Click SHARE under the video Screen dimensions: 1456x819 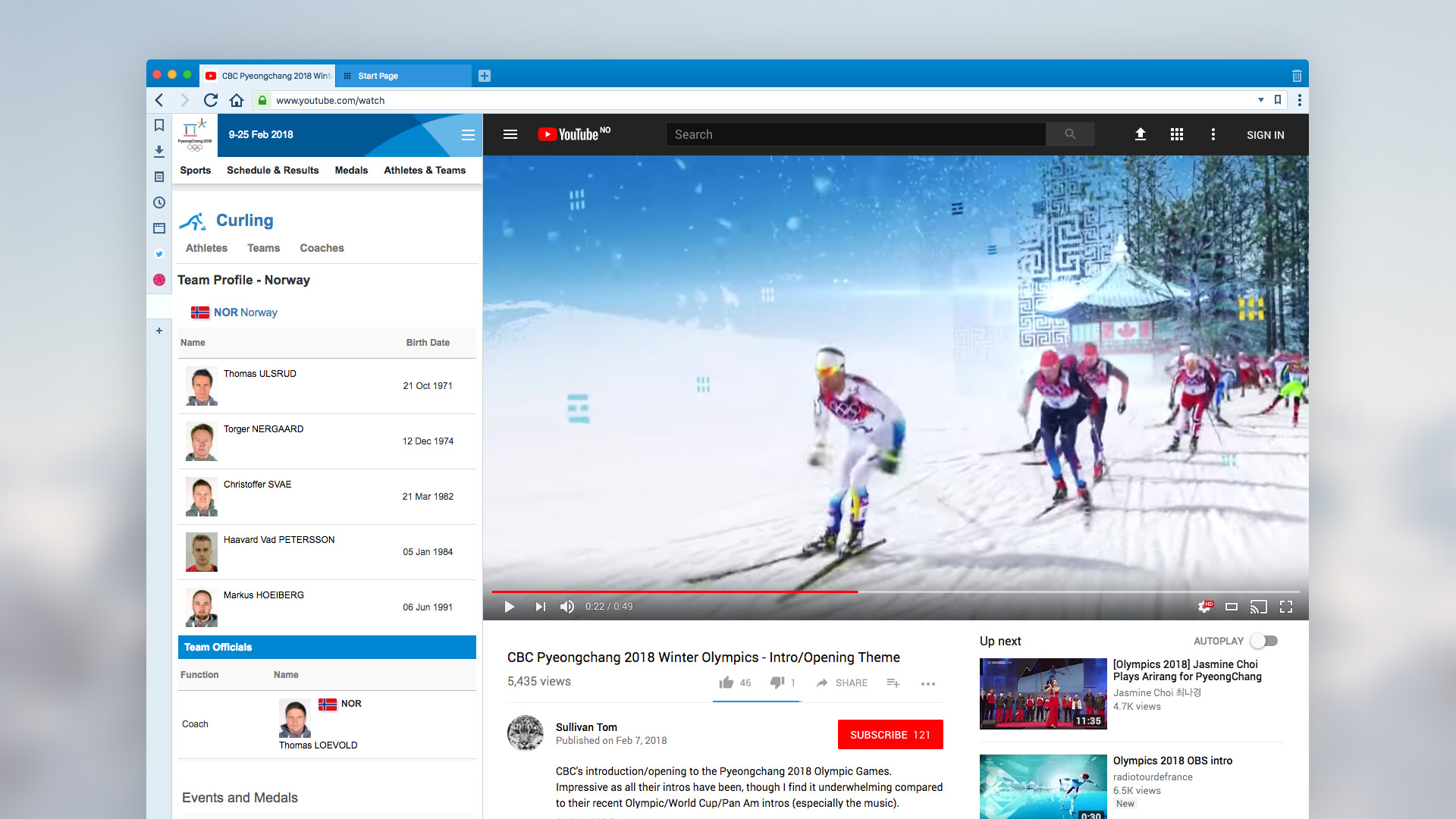click(842, 683)
